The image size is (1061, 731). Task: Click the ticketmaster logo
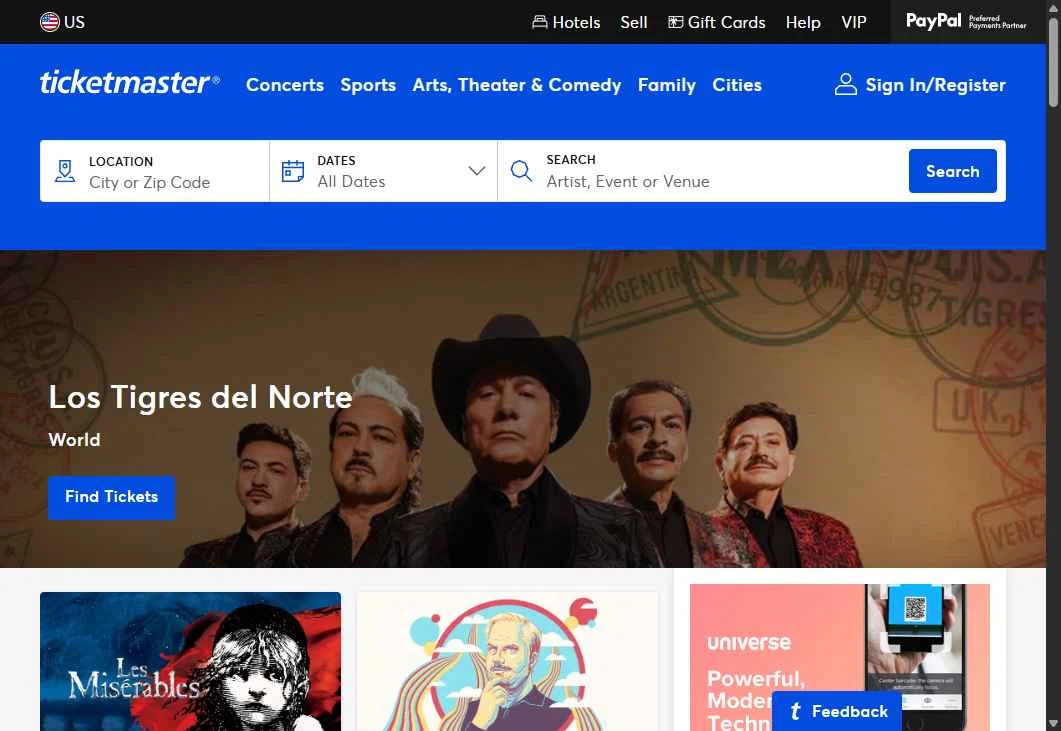click(x=129, y=83)
